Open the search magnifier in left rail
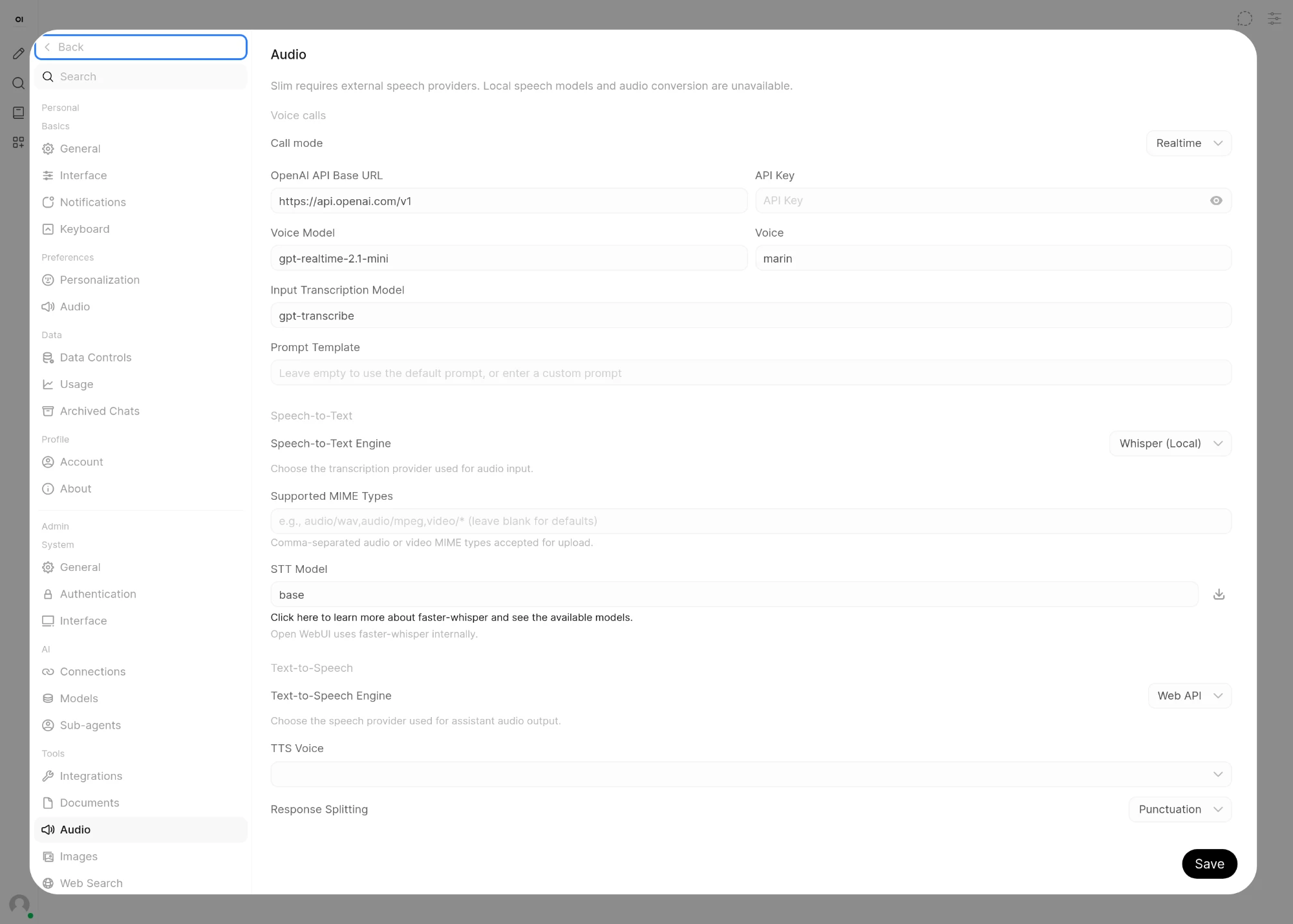The height and width of the screenshot is (924, 1293). pos(19,83)
